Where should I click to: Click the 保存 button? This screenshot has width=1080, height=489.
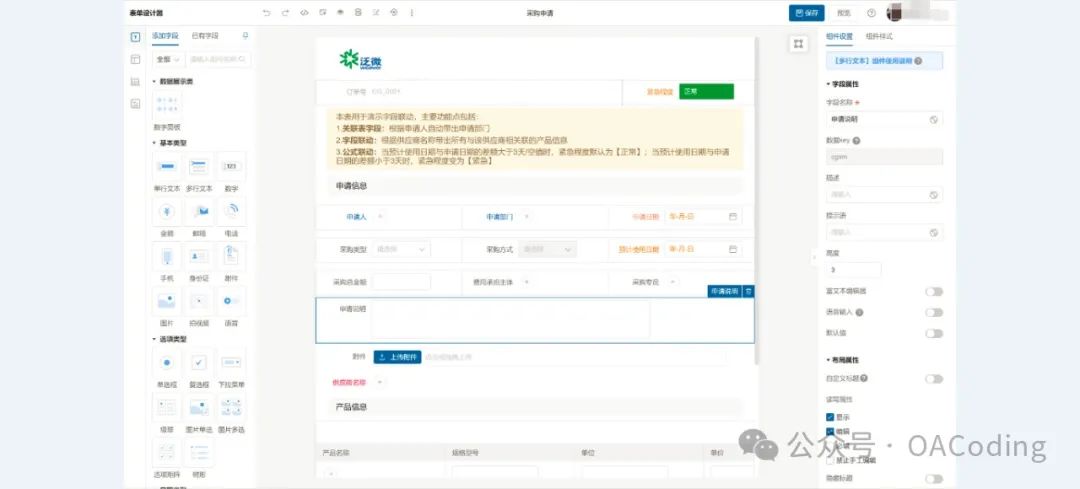806,13
